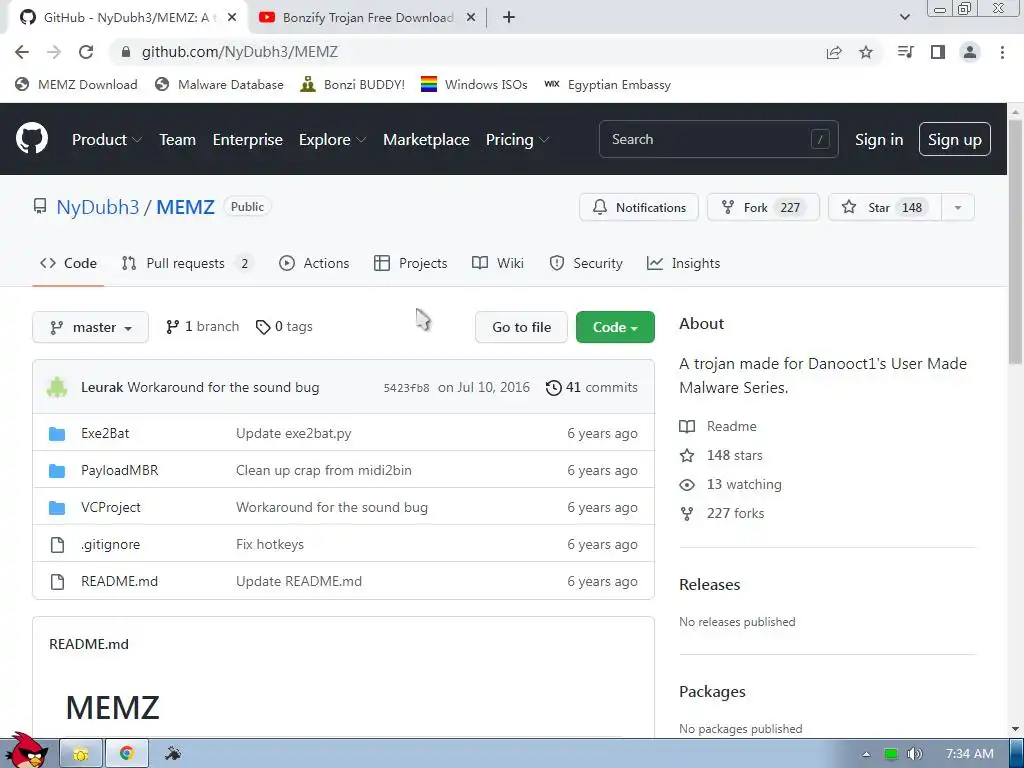This screenshot has width=1024, height=768.
Task: Open the NyDubh3 owner link
Action: [x=97, y=207]
